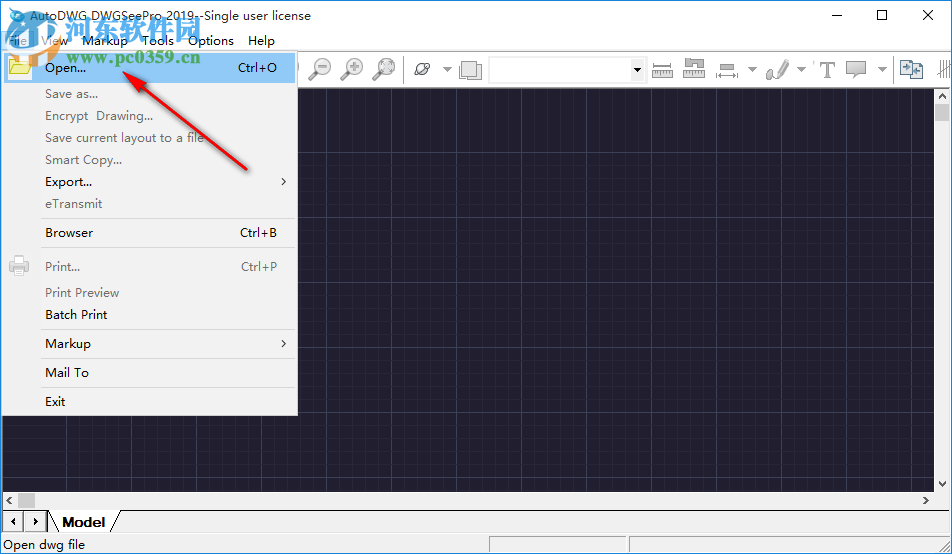The image size is (952, 554).
Task: Expand the callout tool dropdown arrow
Action: [x=882, y=69]
